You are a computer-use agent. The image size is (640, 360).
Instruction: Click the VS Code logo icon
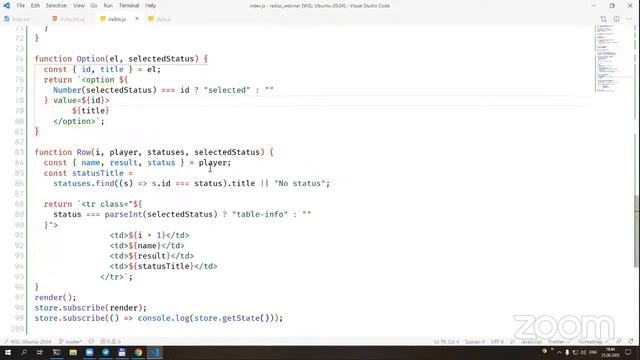pos(7,6)
